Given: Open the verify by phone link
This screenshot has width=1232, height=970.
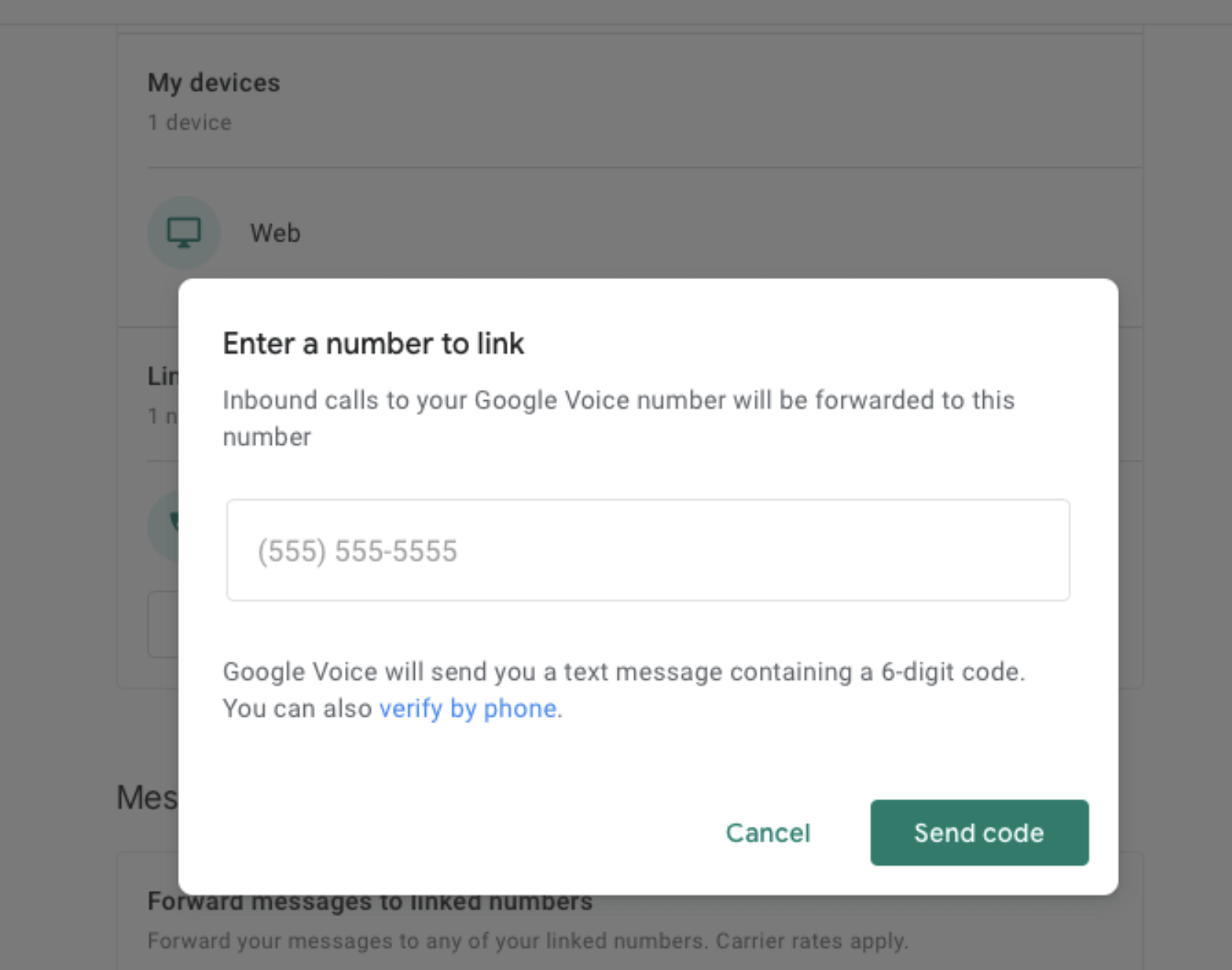Looking at the screenshot, I should 468,708.
